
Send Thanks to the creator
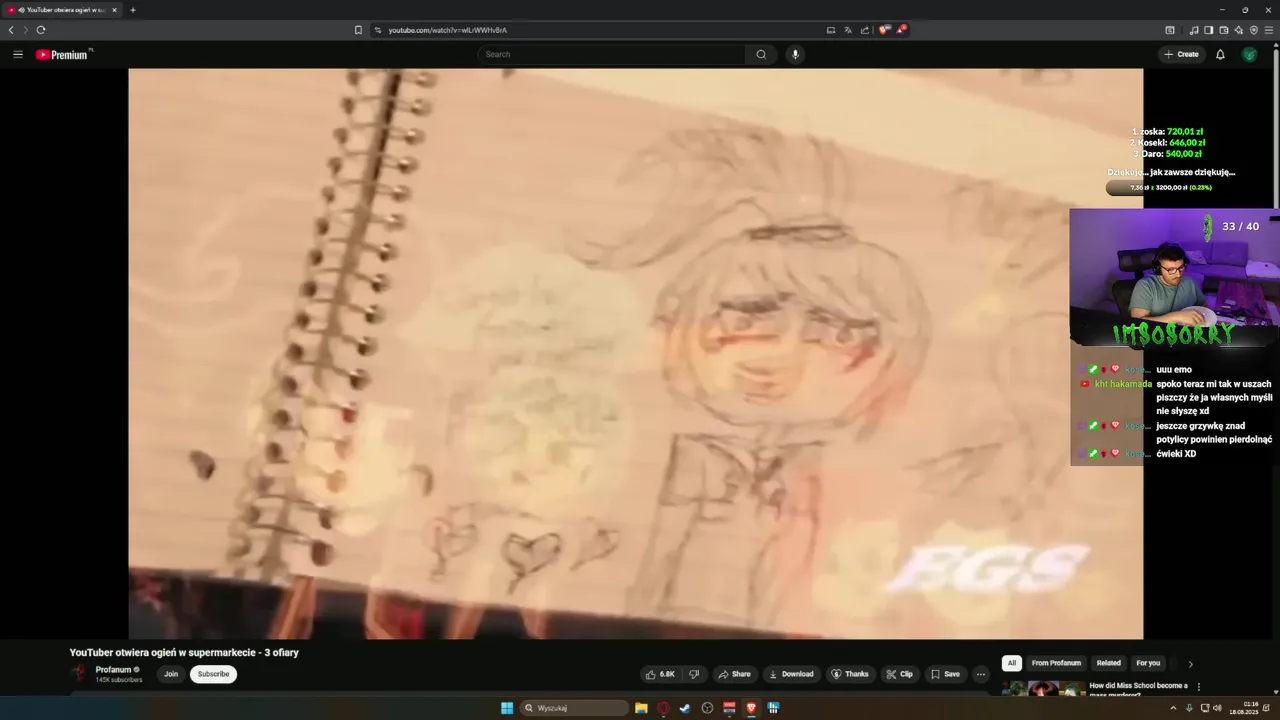tap(850, 674)
